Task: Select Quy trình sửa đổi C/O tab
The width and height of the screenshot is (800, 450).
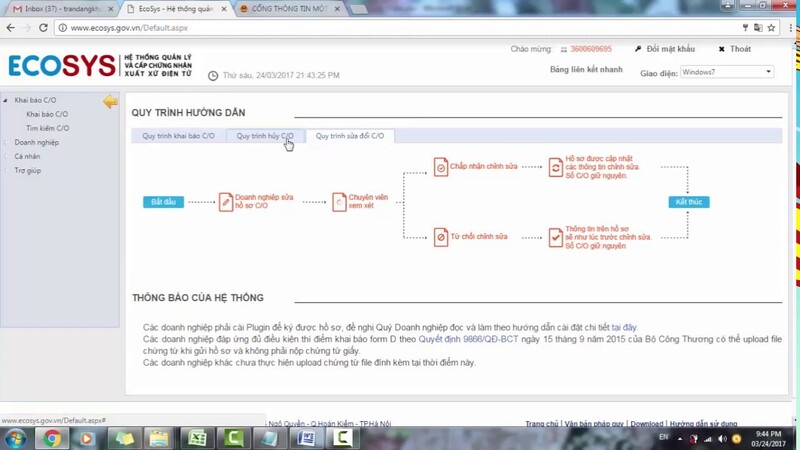Action: [x=349, y=136]
